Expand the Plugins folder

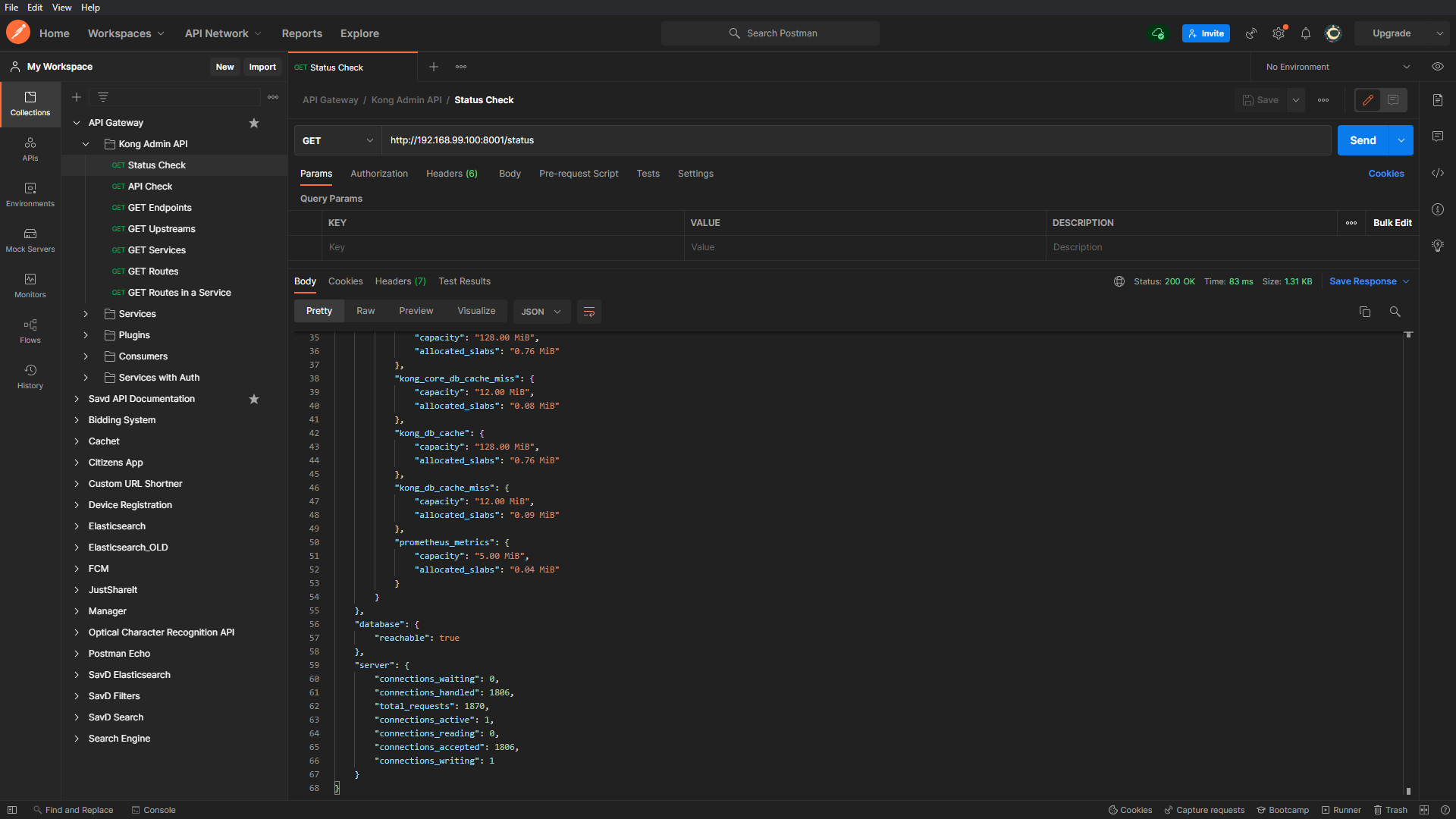pos(86,335)
